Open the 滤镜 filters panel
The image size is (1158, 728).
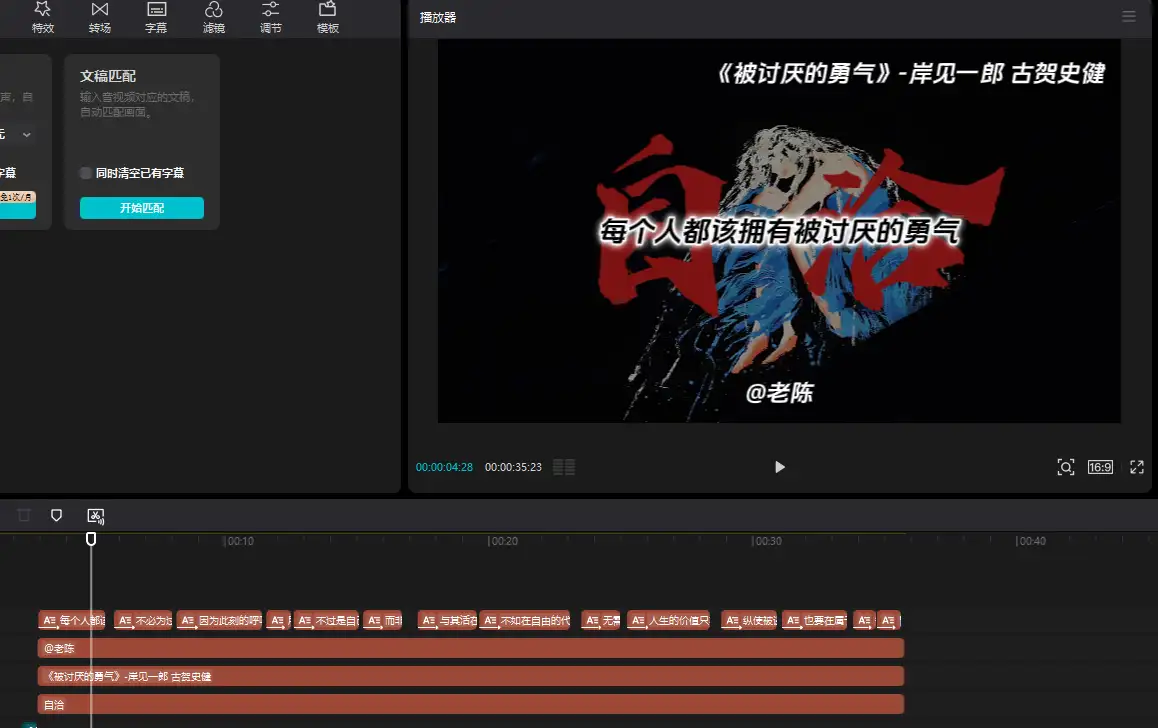click(213, 17)
